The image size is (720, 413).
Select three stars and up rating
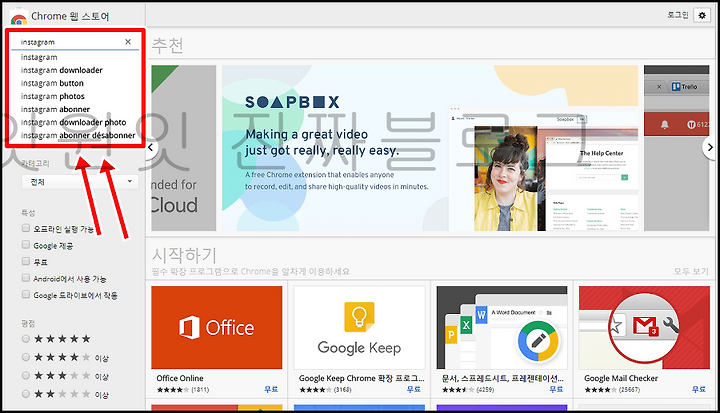coord(26,375)
